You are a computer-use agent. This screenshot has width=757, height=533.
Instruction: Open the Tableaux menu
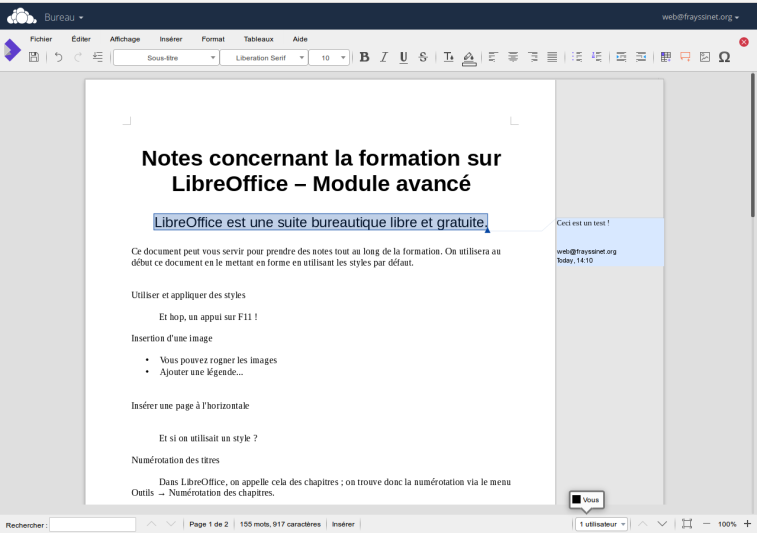point(258,39)
